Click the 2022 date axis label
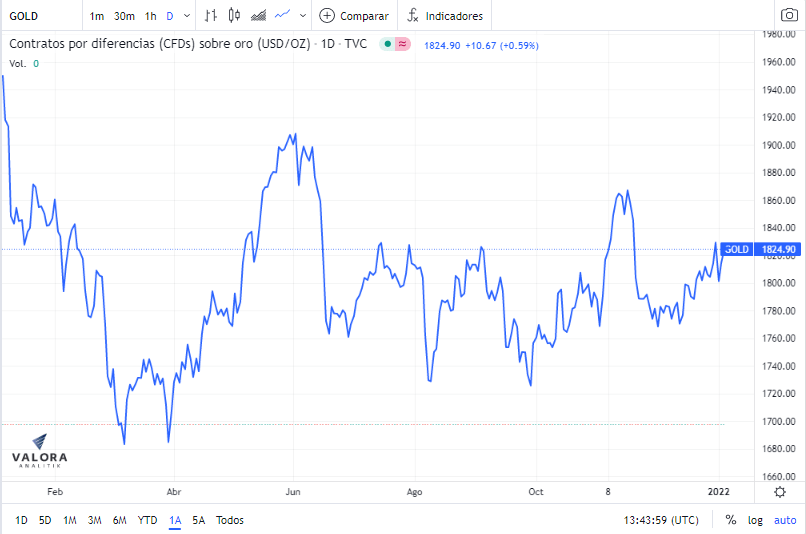This screenshot has width=806, height=534. tap(719, 492)
